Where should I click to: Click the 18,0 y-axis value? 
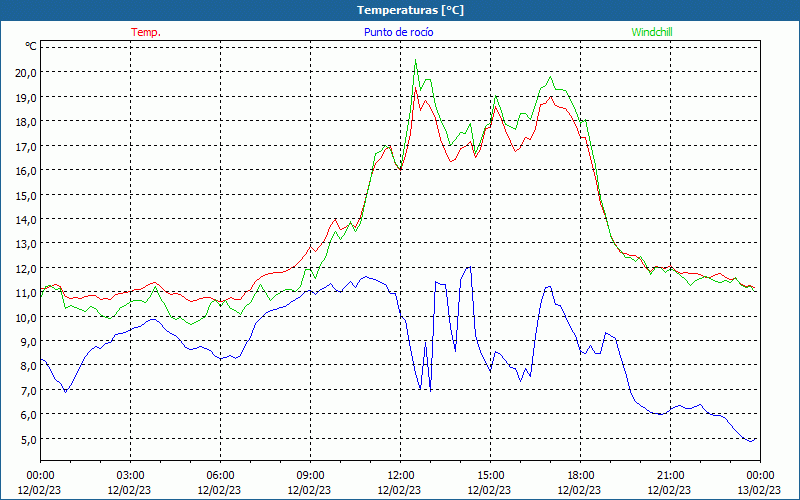[x=26, y=121]
